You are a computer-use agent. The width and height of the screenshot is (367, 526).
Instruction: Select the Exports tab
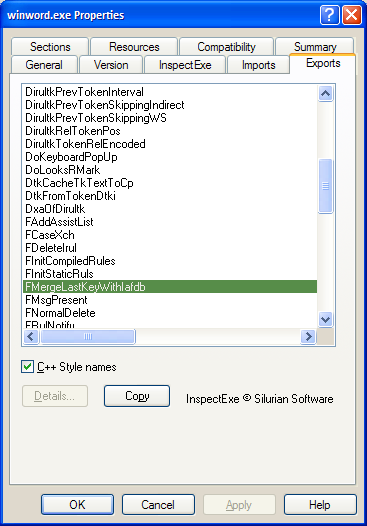pos(323,63)
